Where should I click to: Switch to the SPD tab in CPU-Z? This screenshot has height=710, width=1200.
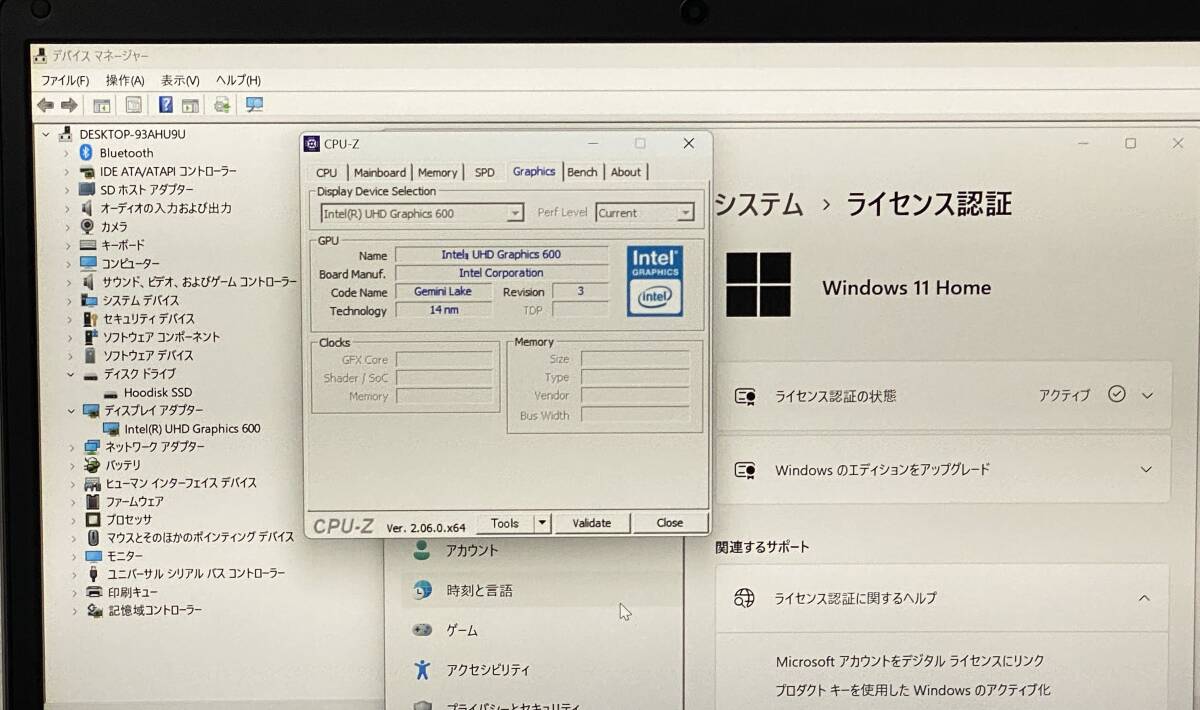484,172
